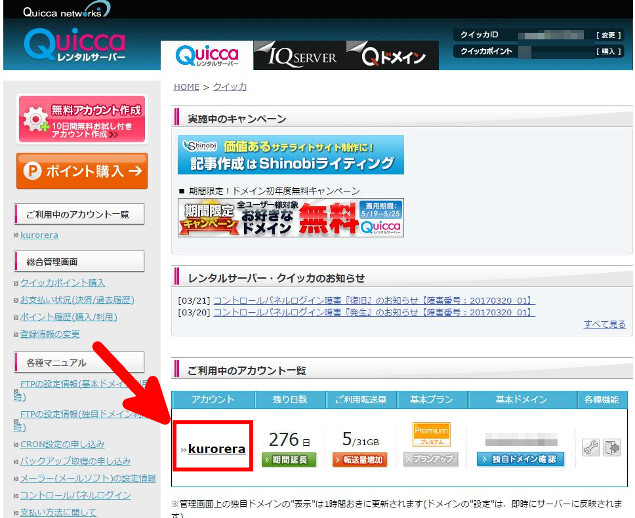This screenshot has width=635, height=518.
Task: Open the 03/21 復旧 notice link
Action: [x=374, y=301]
